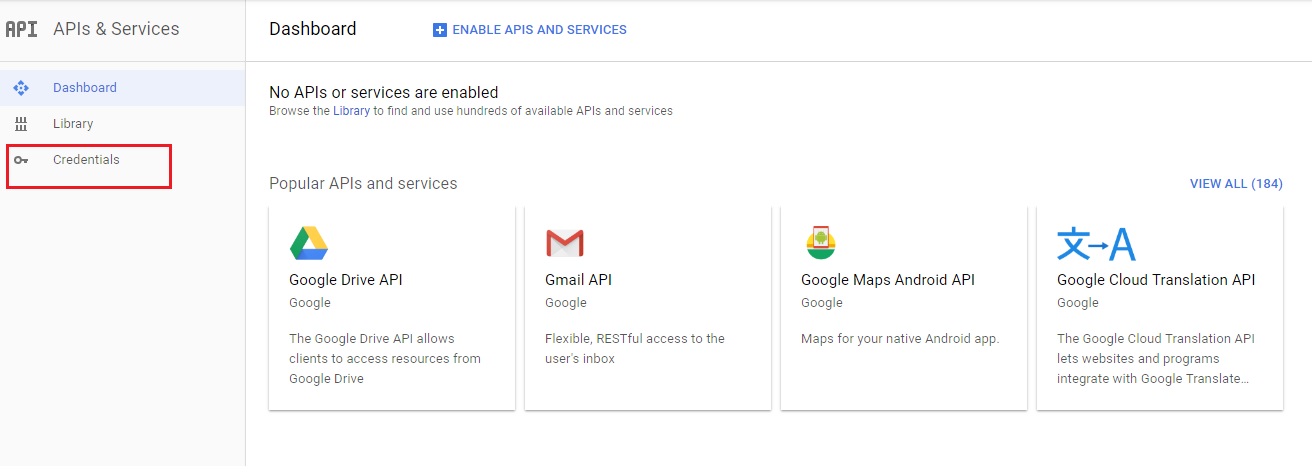
Task: Click VIEW ALL (184) link
Action: 1236,184
